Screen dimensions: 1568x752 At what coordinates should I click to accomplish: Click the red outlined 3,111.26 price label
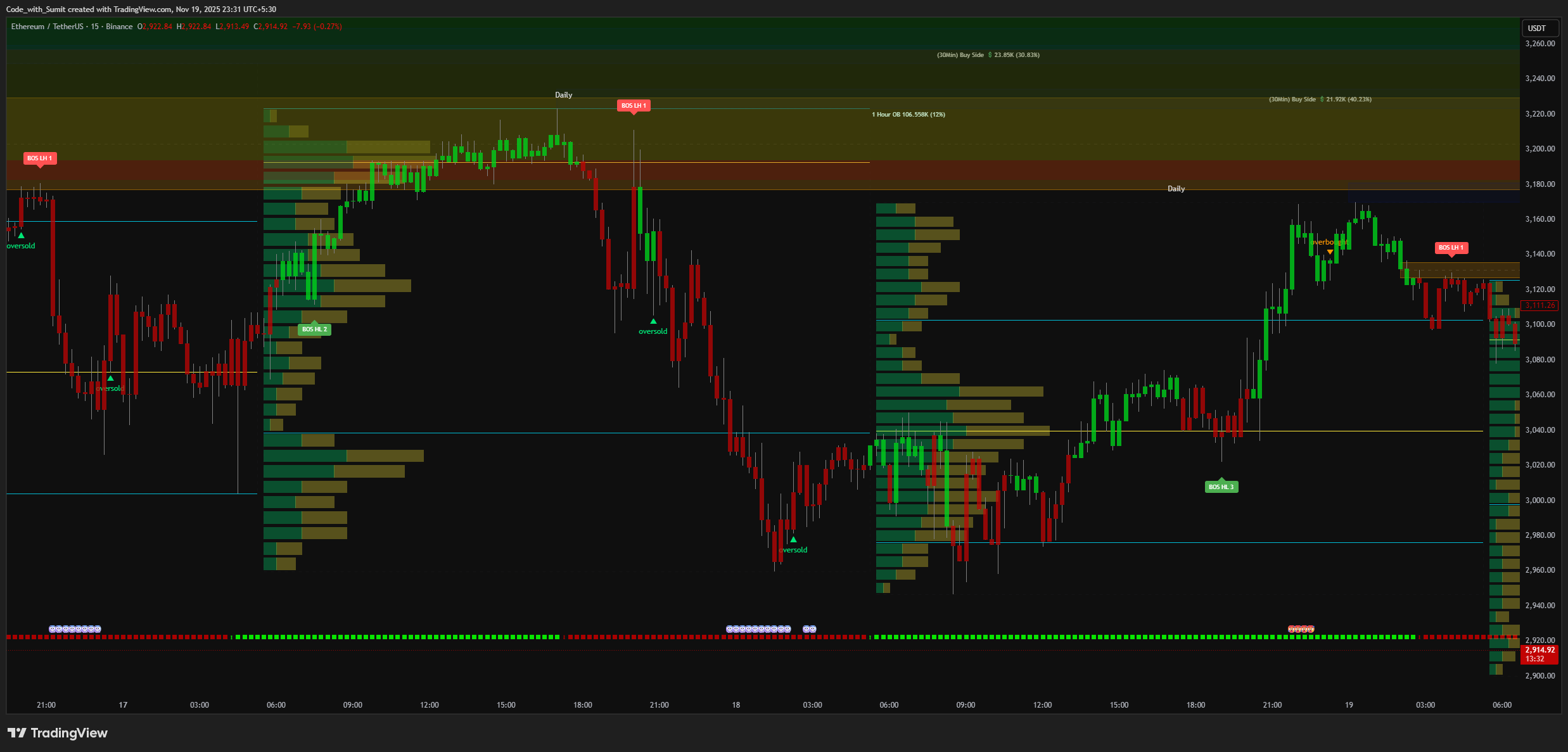click(1539, 305)
